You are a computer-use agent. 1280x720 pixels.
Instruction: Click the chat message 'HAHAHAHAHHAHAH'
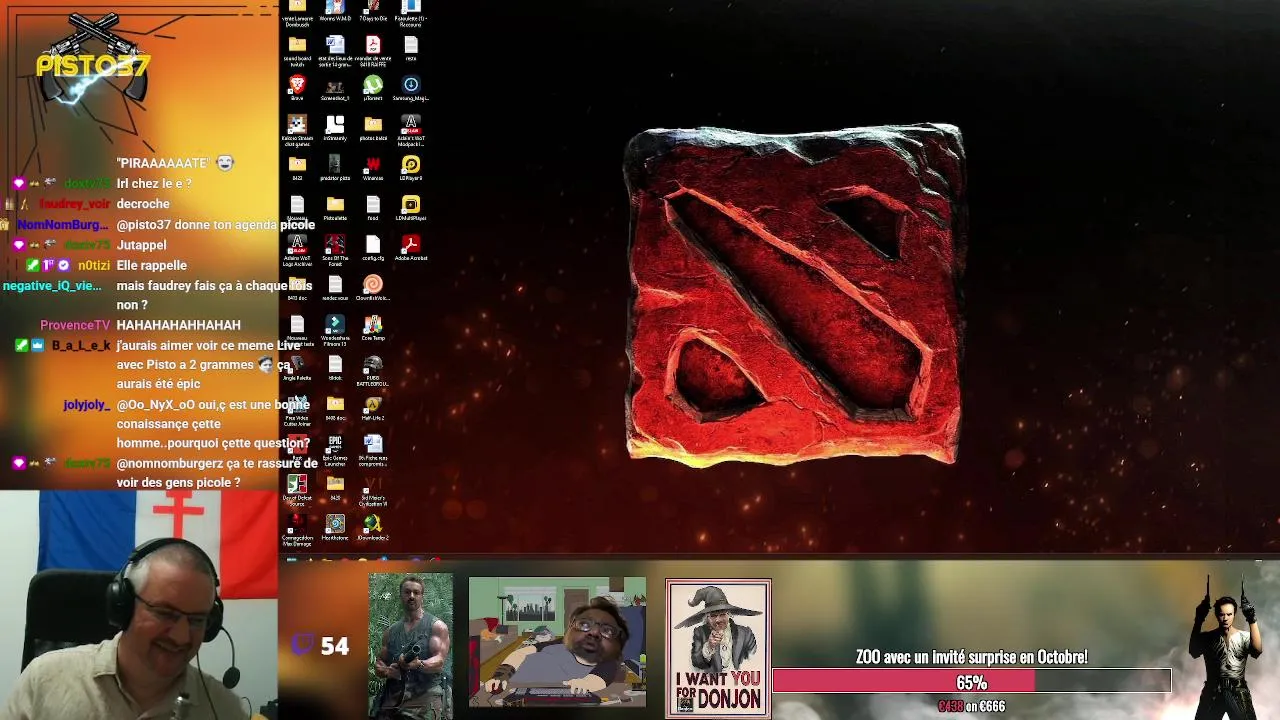tap(178, 325)
